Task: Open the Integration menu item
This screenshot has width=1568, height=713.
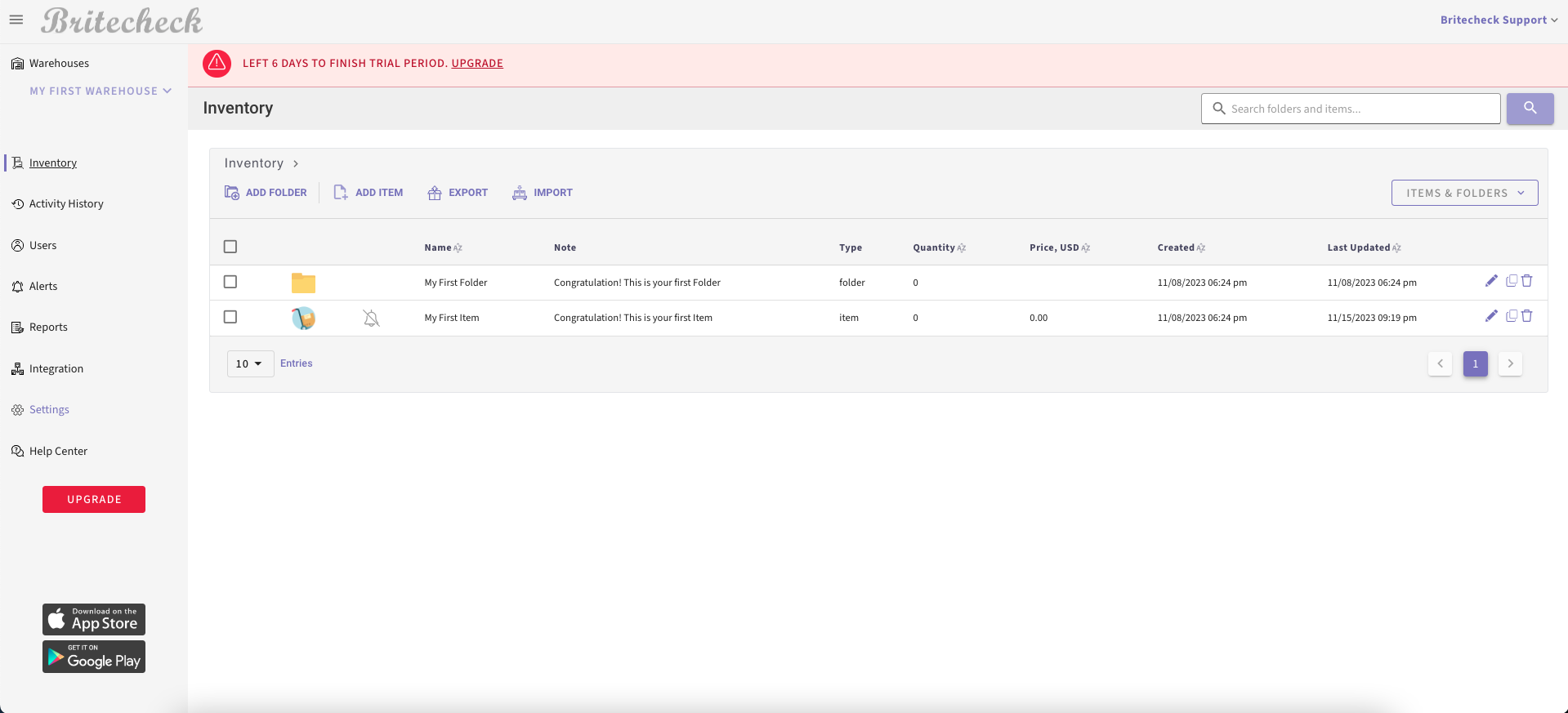Action: coord(56,369)
